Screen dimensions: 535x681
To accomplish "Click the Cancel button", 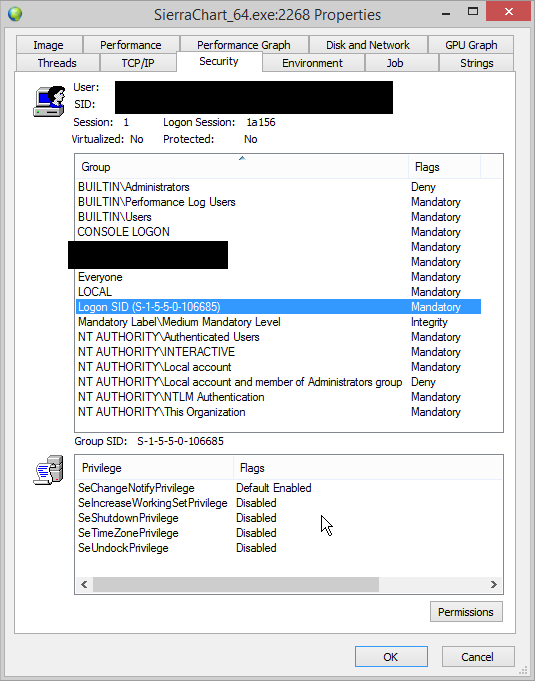I will click(x=478, y=657).
